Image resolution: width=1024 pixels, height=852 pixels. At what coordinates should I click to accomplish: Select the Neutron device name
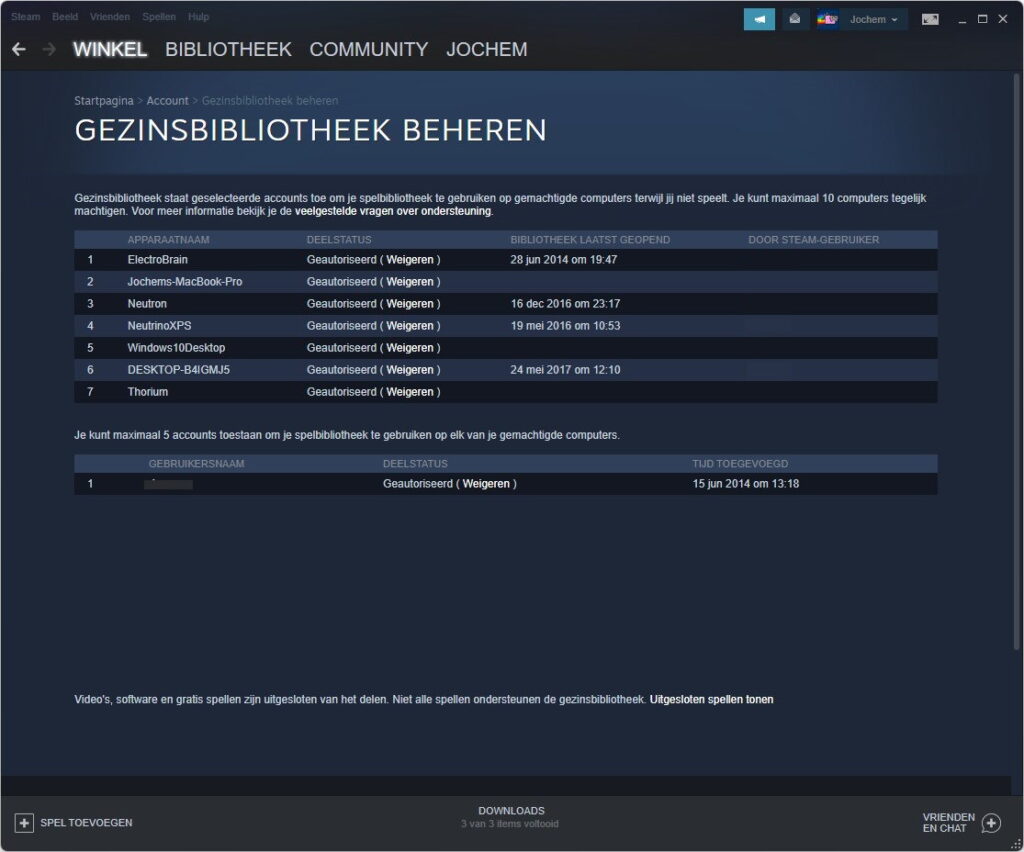[x=147, y=304]
